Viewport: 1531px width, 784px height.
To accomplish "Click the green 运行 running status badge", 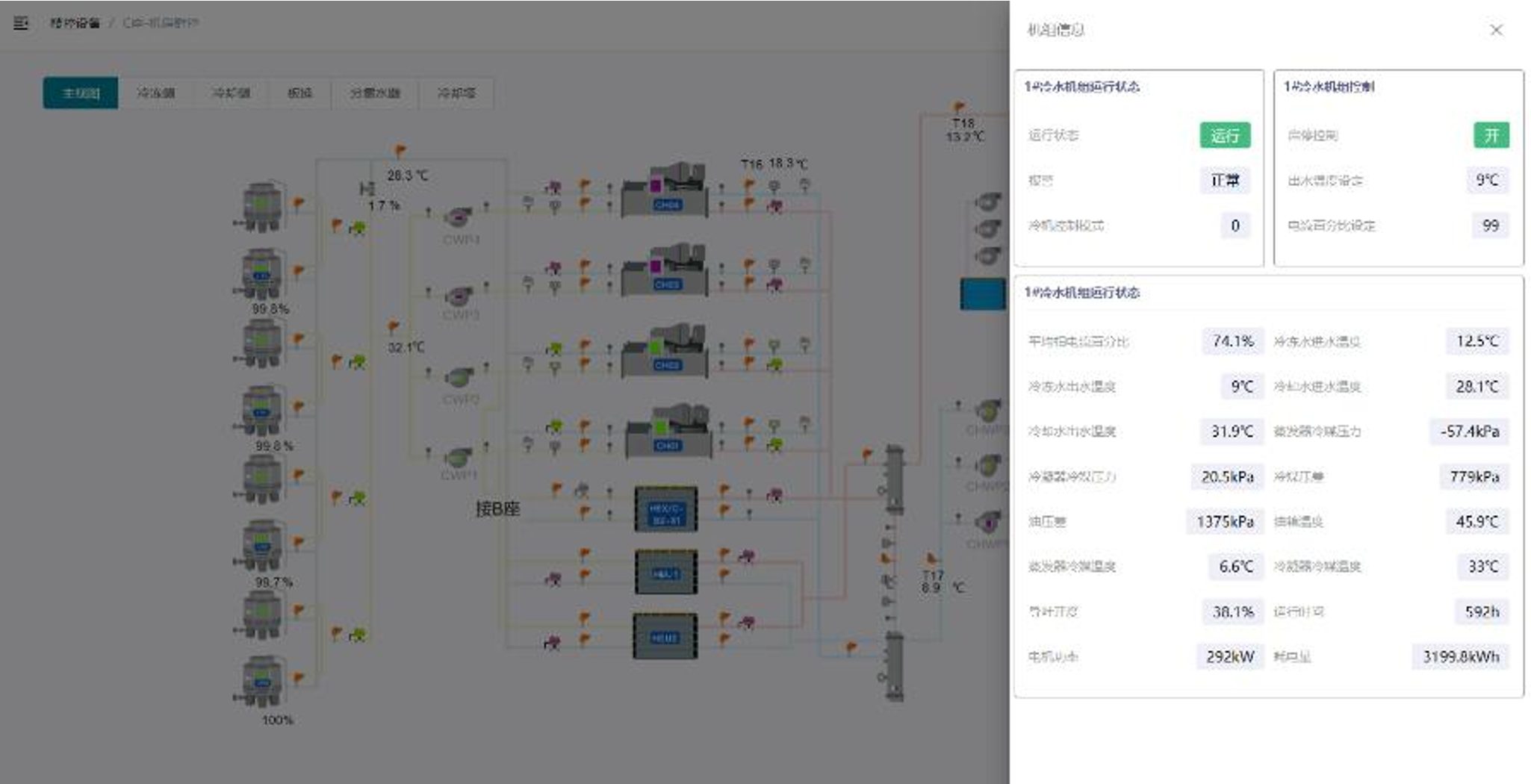I will pos(1224,135).
